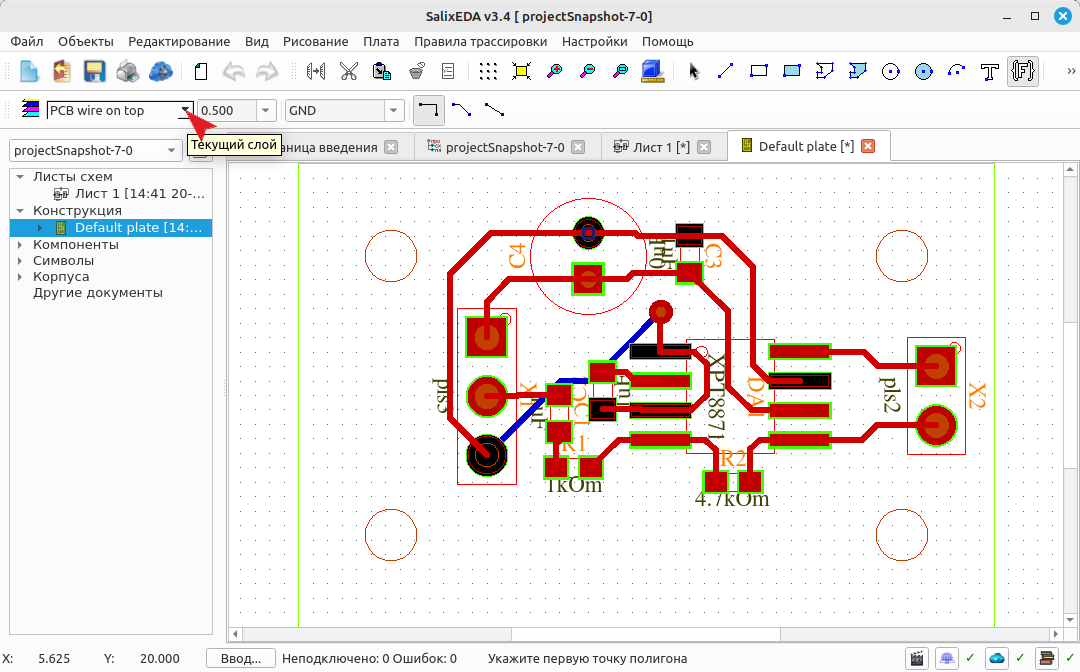1080x672 pixels.
Task: Open the 3D blue cube view
Action: point(652,71)
